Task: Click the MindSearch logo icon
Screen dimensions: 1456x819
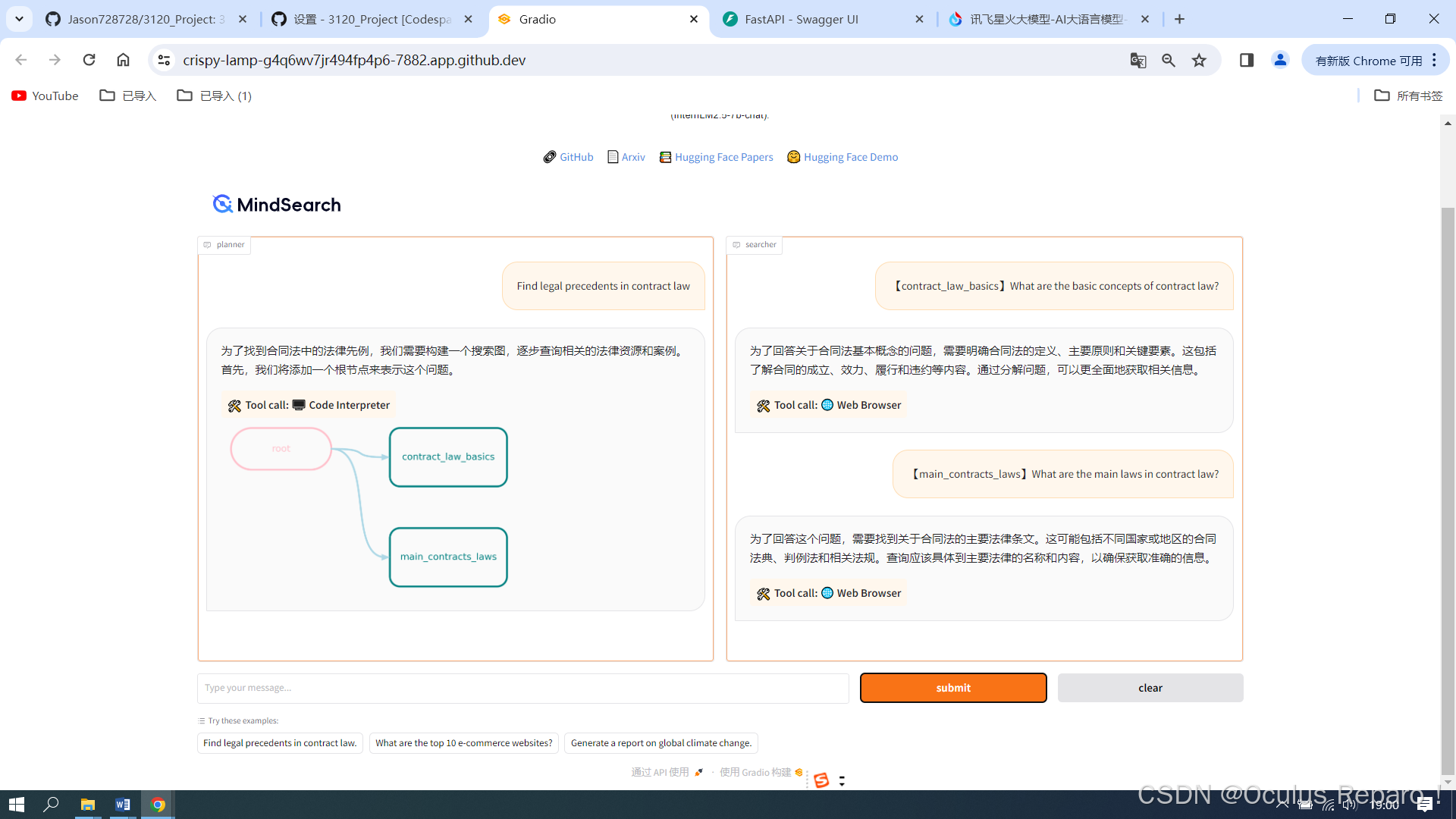Action: 221,203
